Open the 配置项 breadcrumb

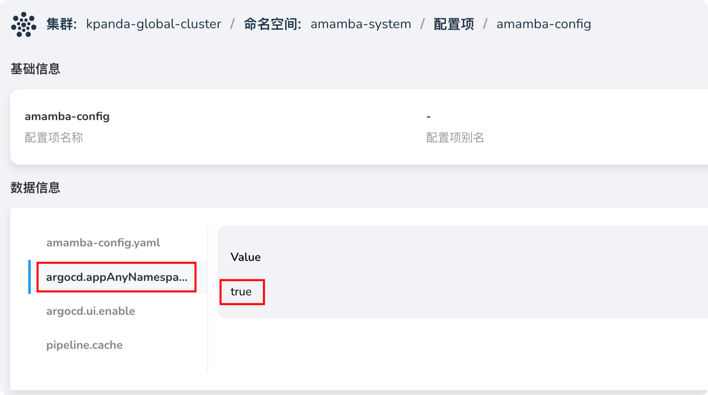[x=453, y=24]
